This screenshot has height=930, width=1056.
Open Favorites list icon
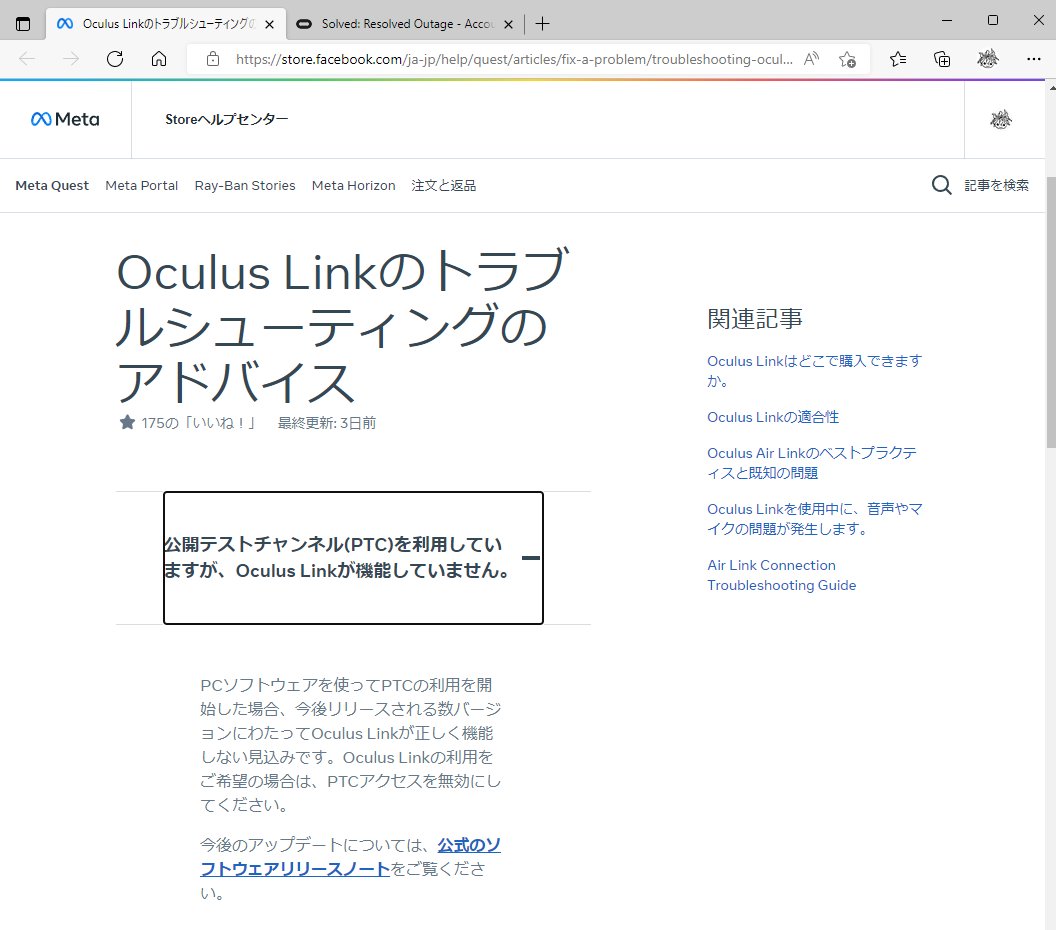[x=898, y=59]
